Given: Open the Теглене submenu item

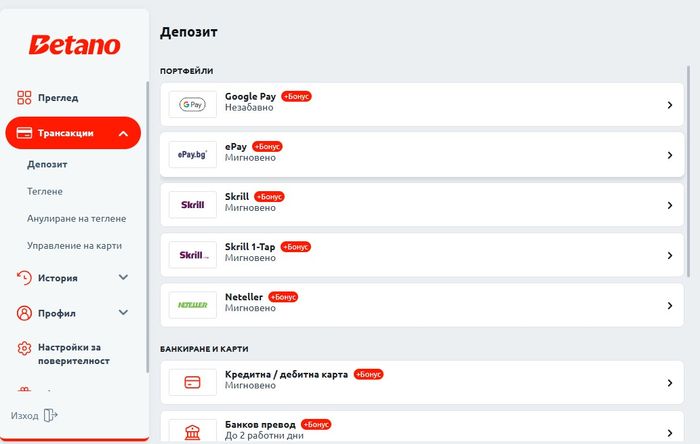Looking at the screenshot, I should [x=45, y=191].
